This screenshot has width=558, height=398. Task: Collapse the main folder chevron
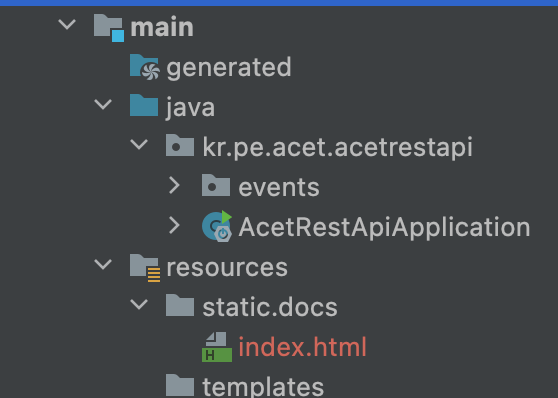(x=67, y=25)
